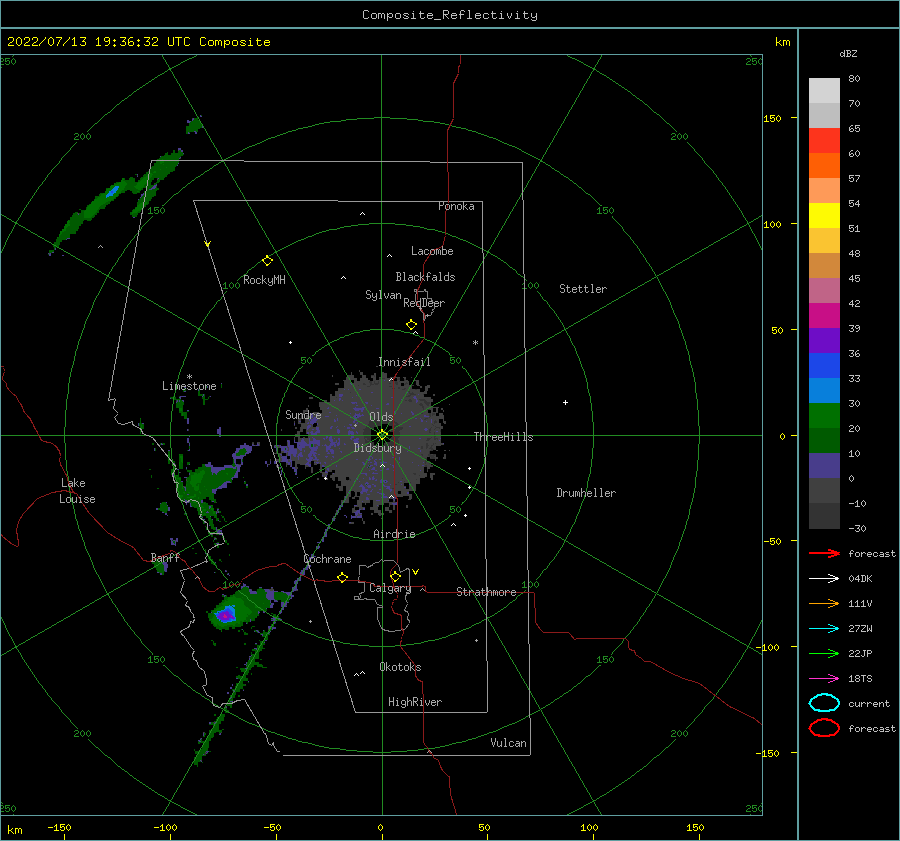
Task: Click the Lacombe label
Action: [432, 251]
